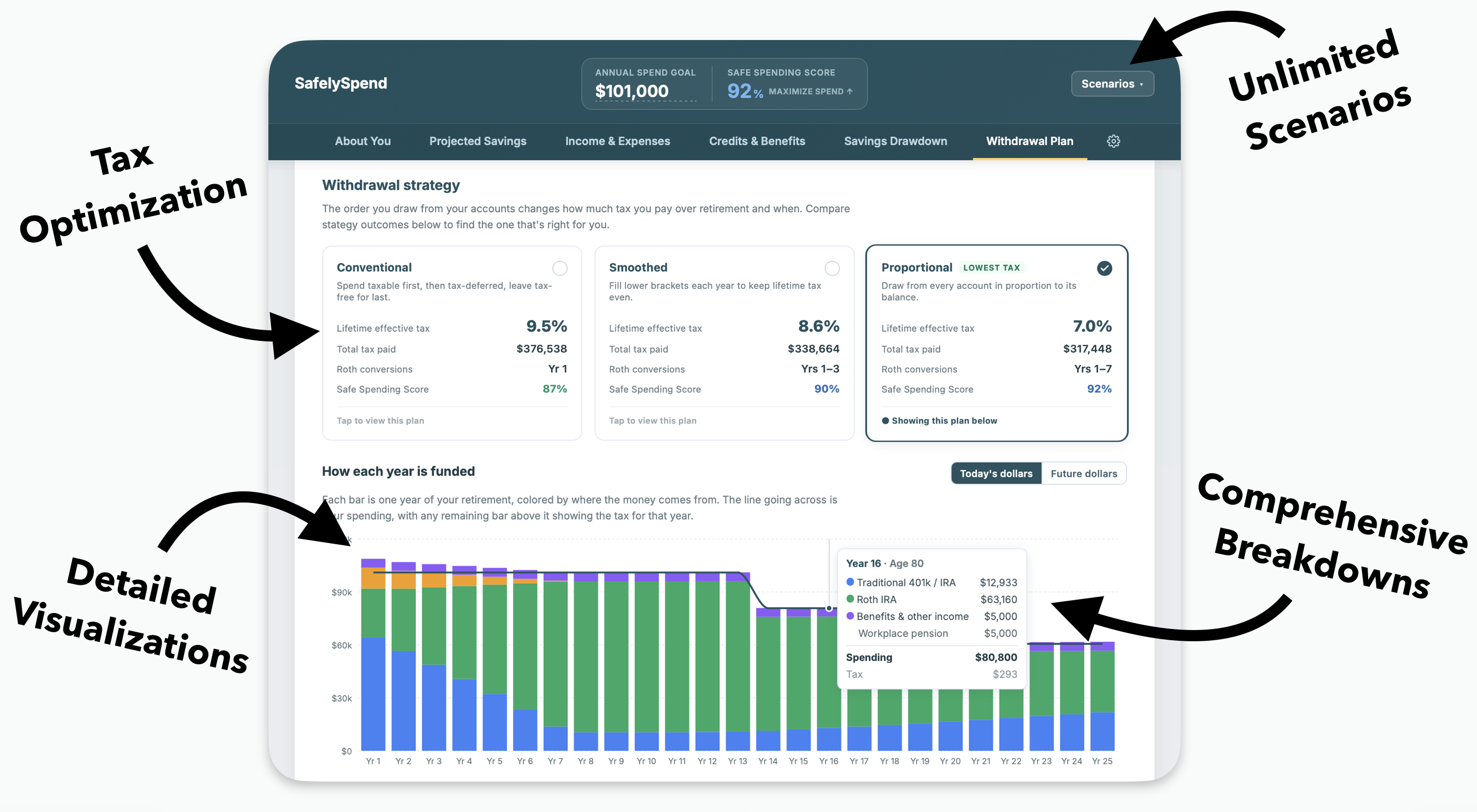Click Smoothed's 8.6% lifetime effective tax
The image size is (1477, 812).
click(818, 327)
